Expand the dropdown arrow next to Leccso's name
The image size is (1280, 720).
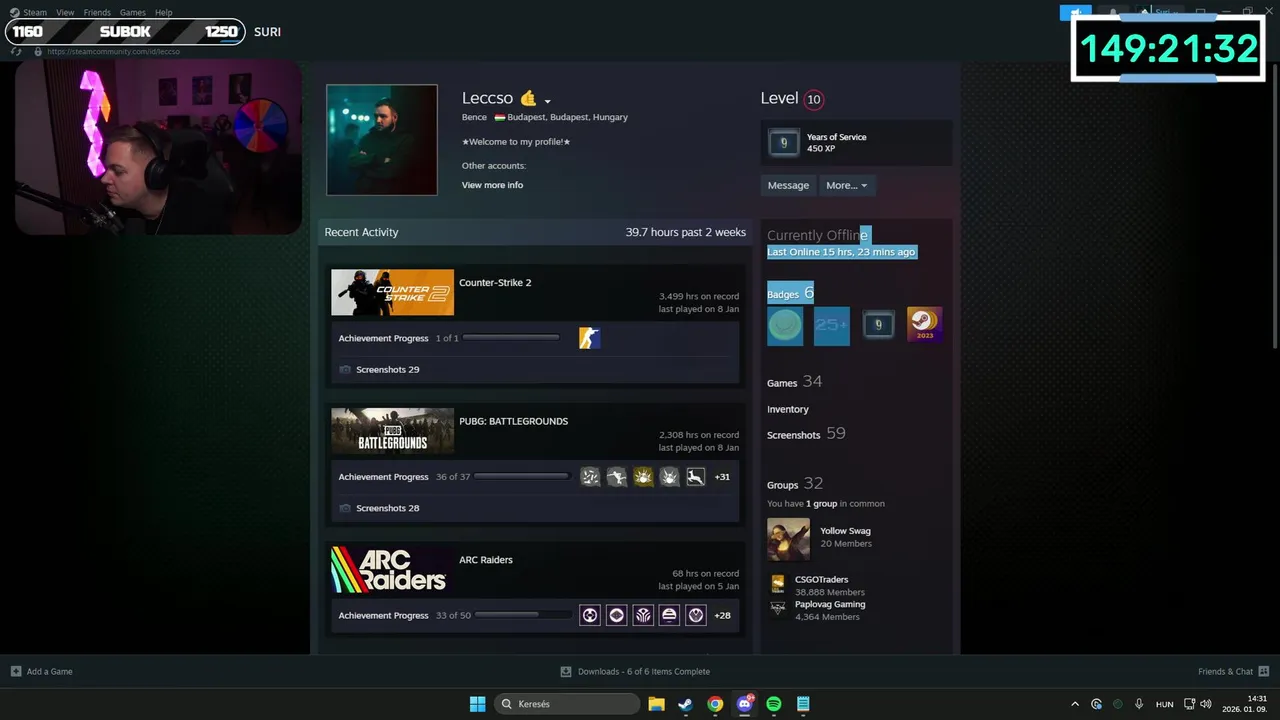547,101
